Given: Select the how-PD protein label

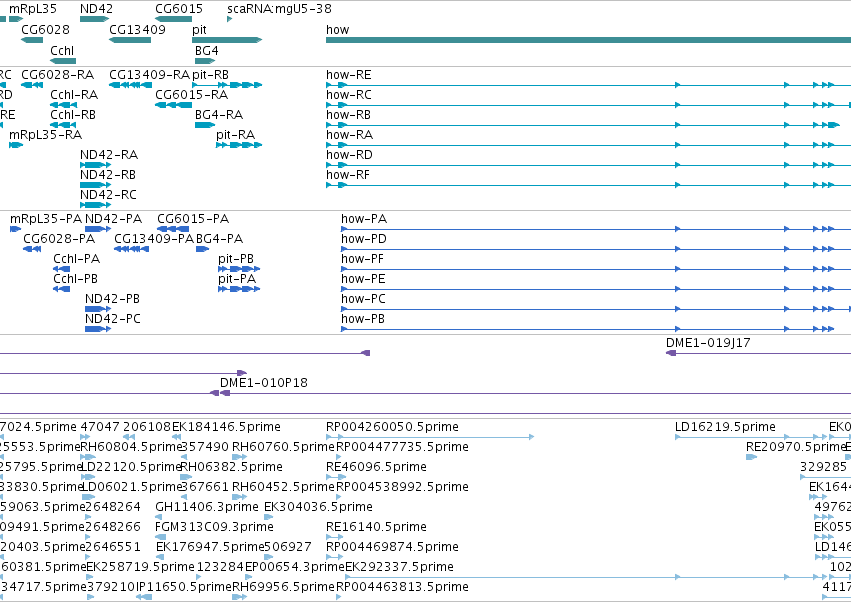Looking at the screenshot, I should click(x=364, y=239).
